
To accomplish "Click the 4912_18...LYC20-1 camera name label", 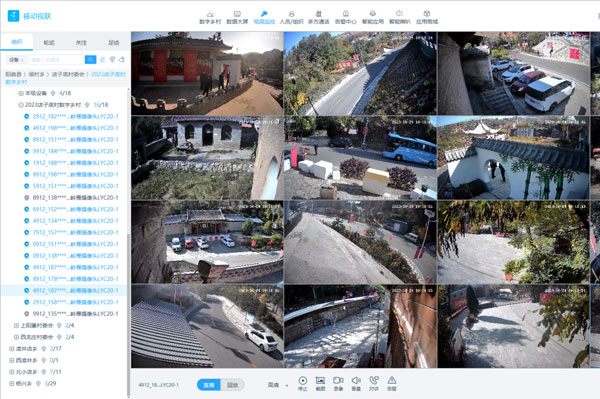I will 158,385.
